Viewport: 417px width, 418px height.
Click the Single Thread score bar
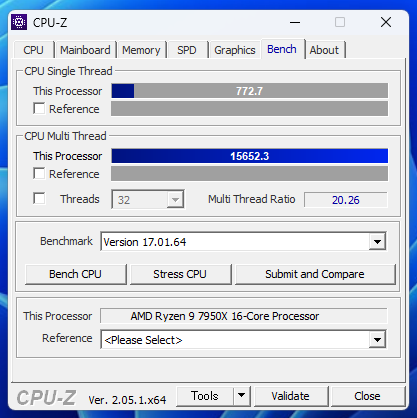point(250,91)
